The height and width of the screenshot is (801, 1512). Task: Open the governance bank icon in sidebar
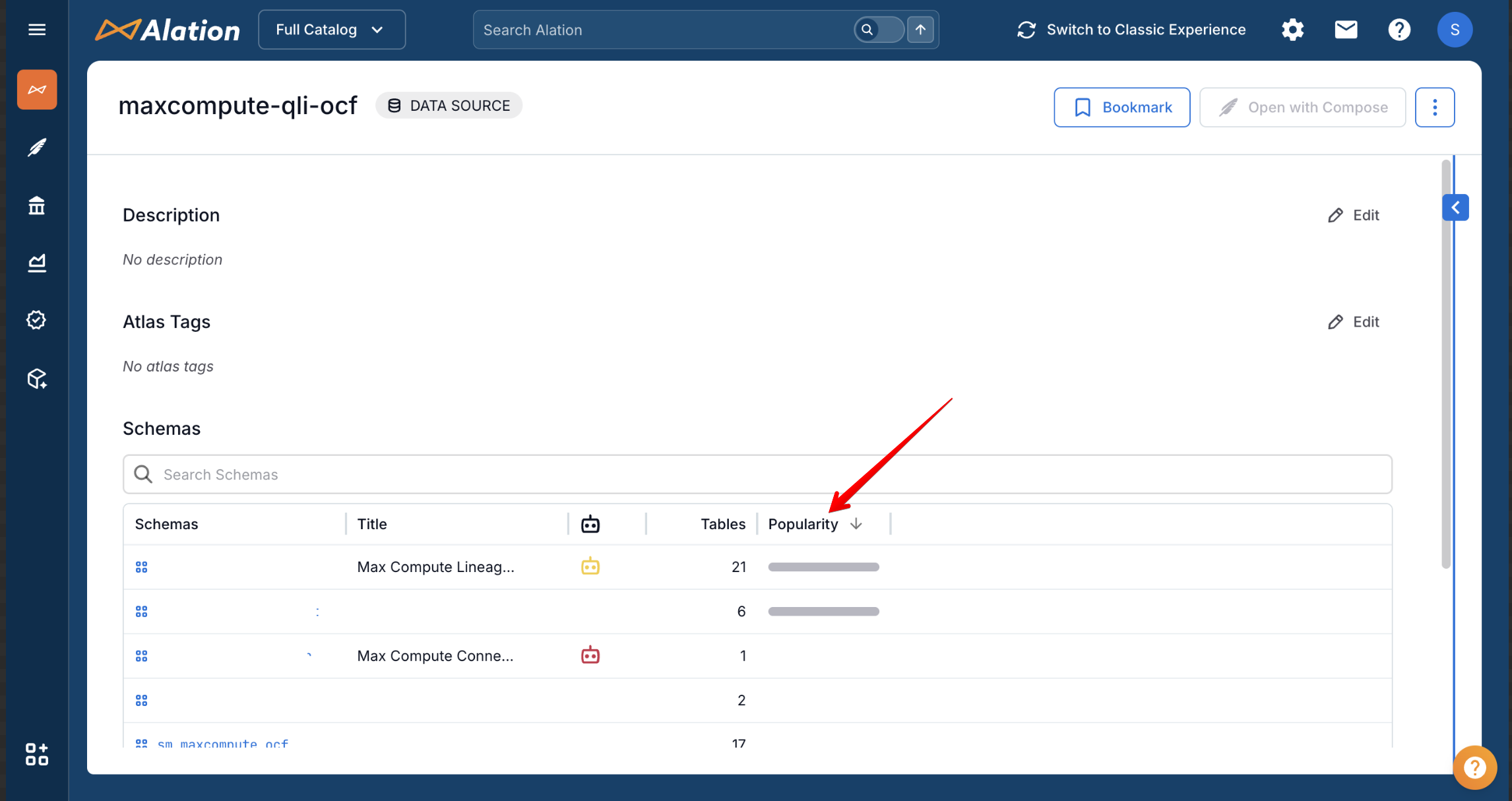pos(37,206)
